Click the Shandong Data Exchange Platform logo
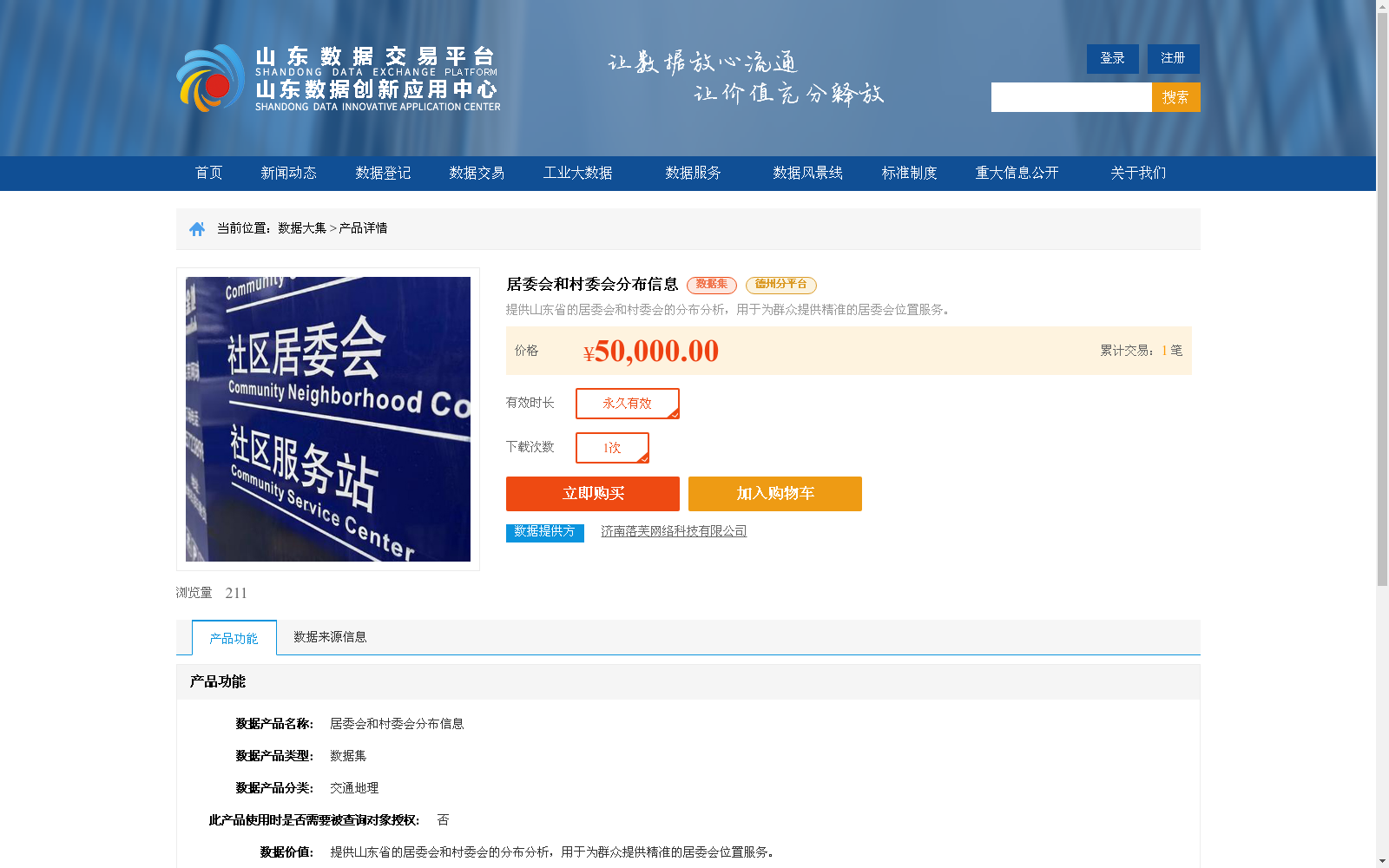Viewport: 1389px width, 868px height. tap(339, 78)
